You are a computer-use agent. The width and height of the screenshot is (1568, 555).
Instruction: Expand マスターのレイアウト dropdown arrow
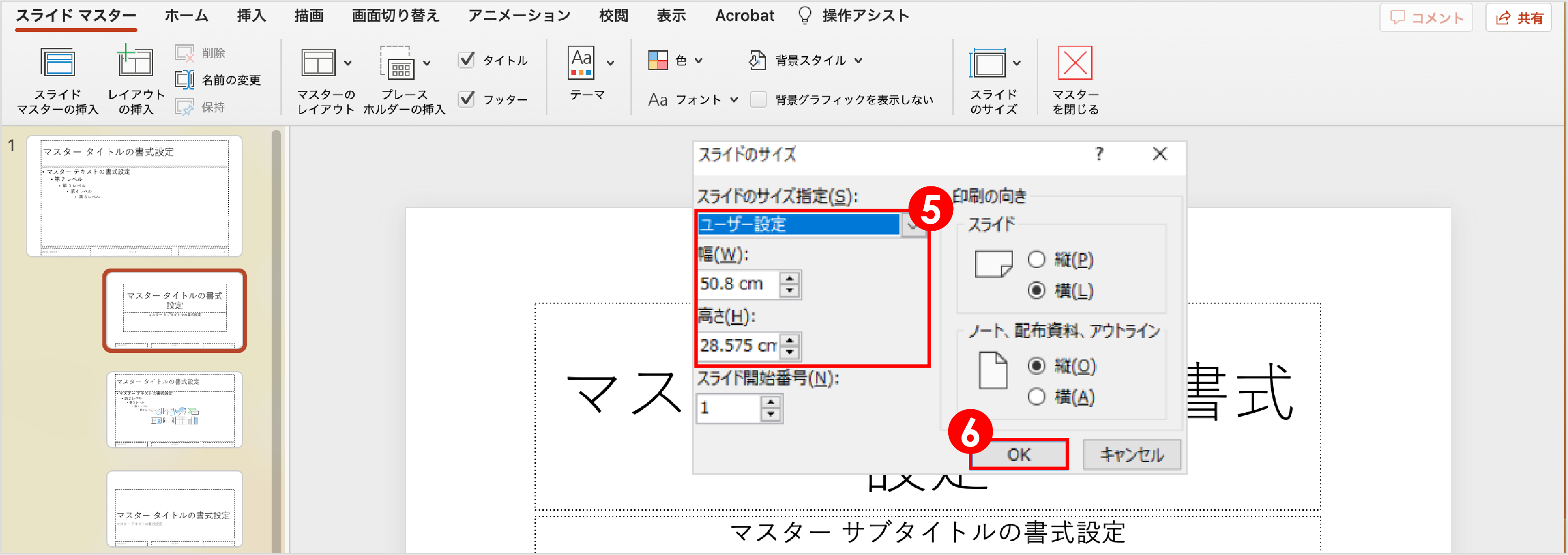(348, 63)
